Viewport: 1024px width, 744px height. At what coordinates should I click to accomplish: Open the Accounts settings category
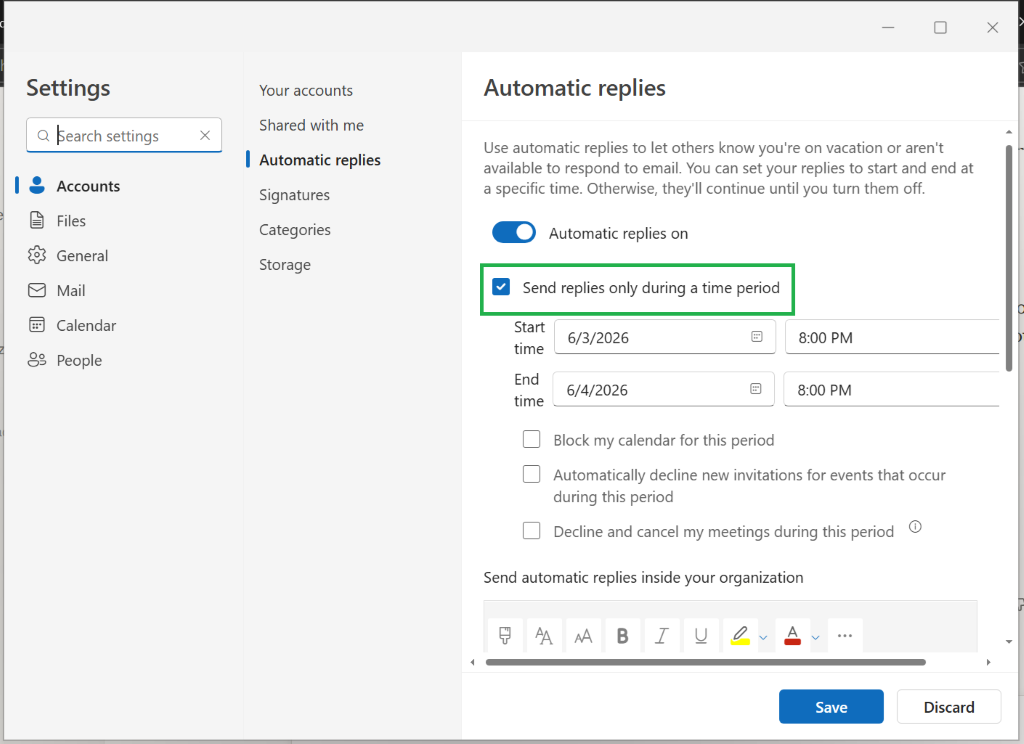[88, 186]
